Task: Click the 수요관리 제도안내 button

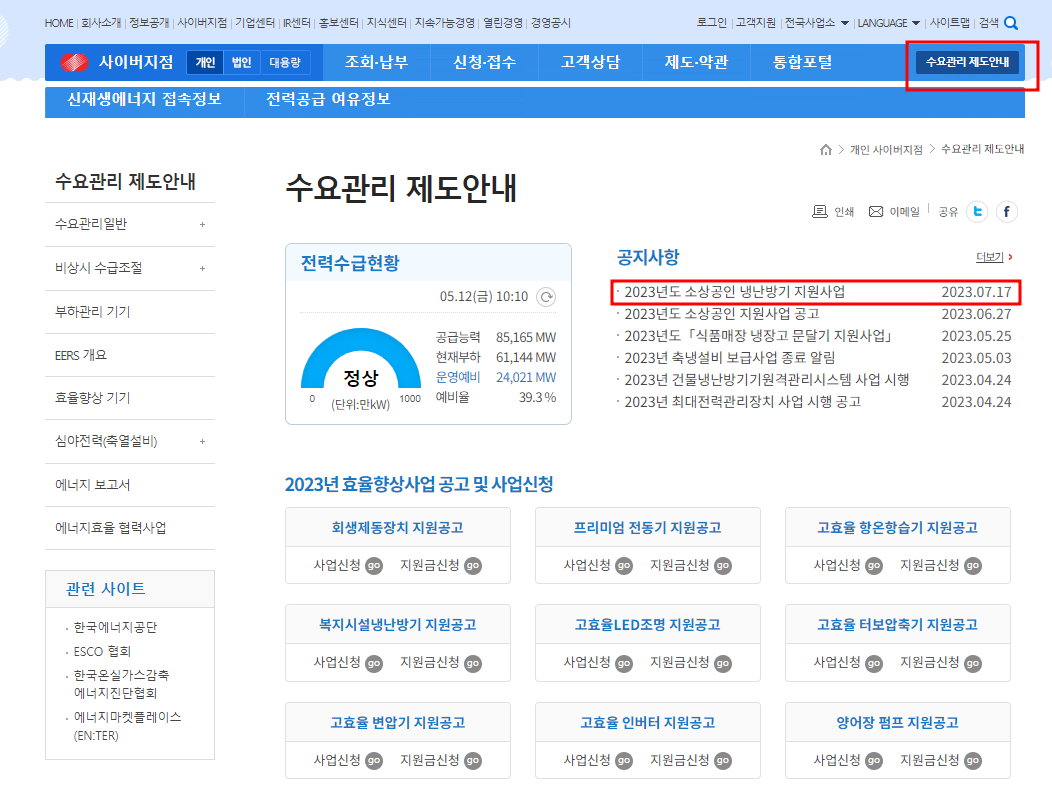Action: (969, 62)
